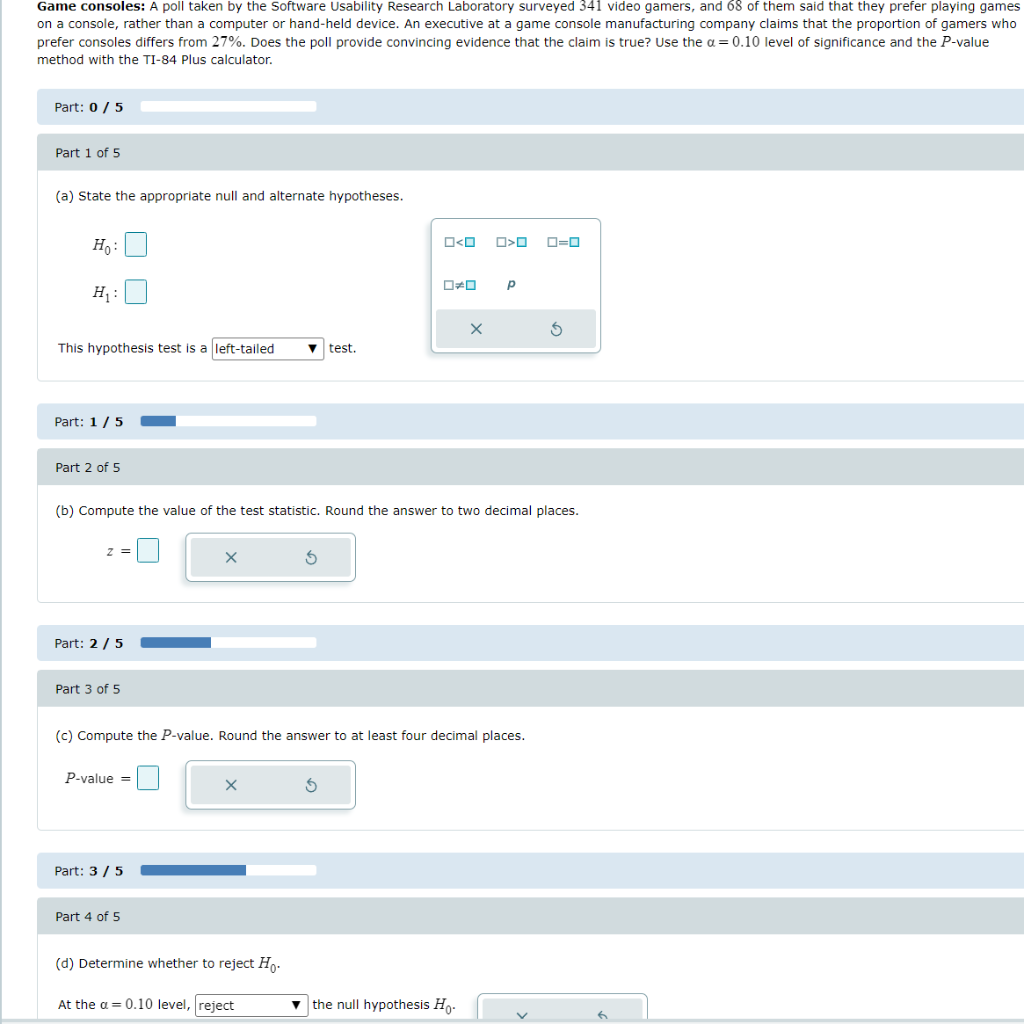1024x1024 pixels.
Task: Click the H1 hypothesis input box
Action: tap(135, 291)
